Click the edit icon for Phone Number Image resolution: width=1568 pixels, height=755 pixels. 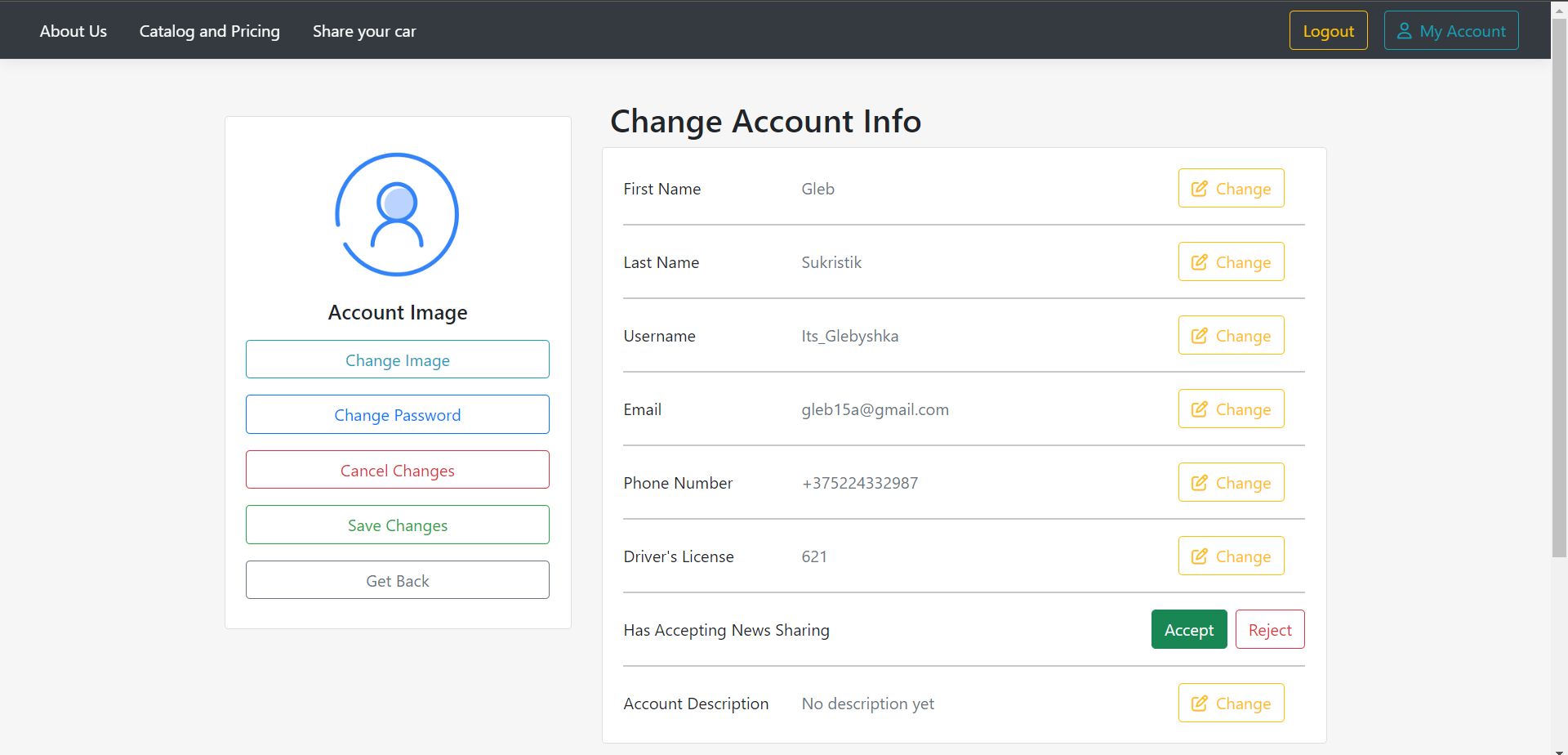coord(1199,483)
